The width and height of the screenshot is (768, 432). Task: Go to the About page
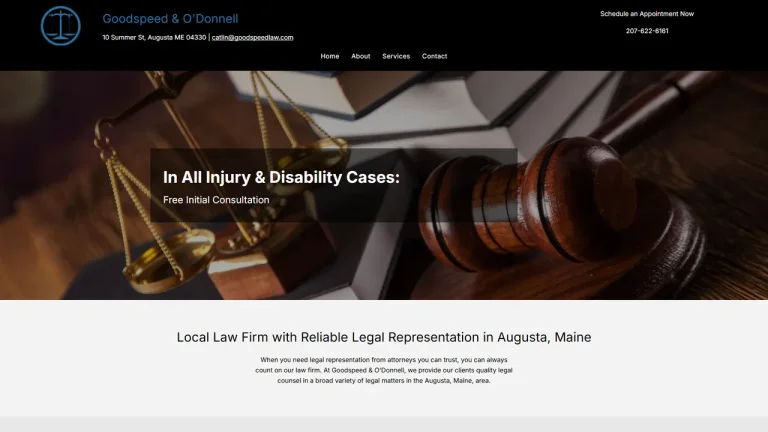[360, 56]
